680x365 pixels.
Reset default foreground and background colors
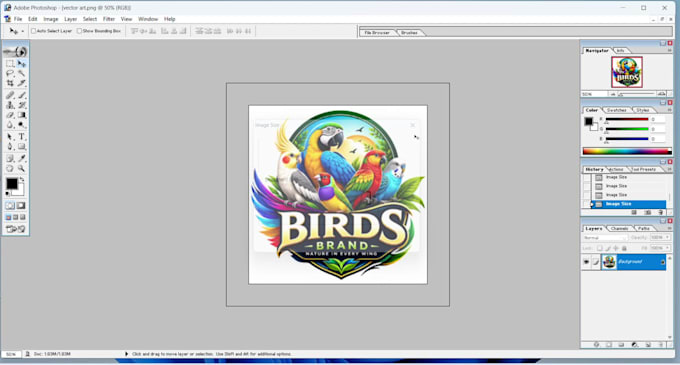click(7, 194)
